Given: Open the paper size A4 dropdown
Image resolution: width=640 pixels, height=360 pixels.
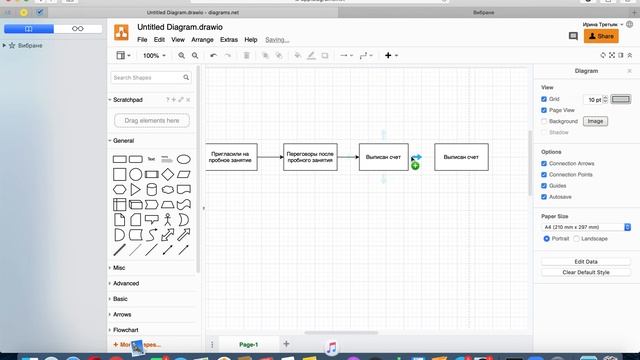Looking at the screenshot, I should point(586,227).
